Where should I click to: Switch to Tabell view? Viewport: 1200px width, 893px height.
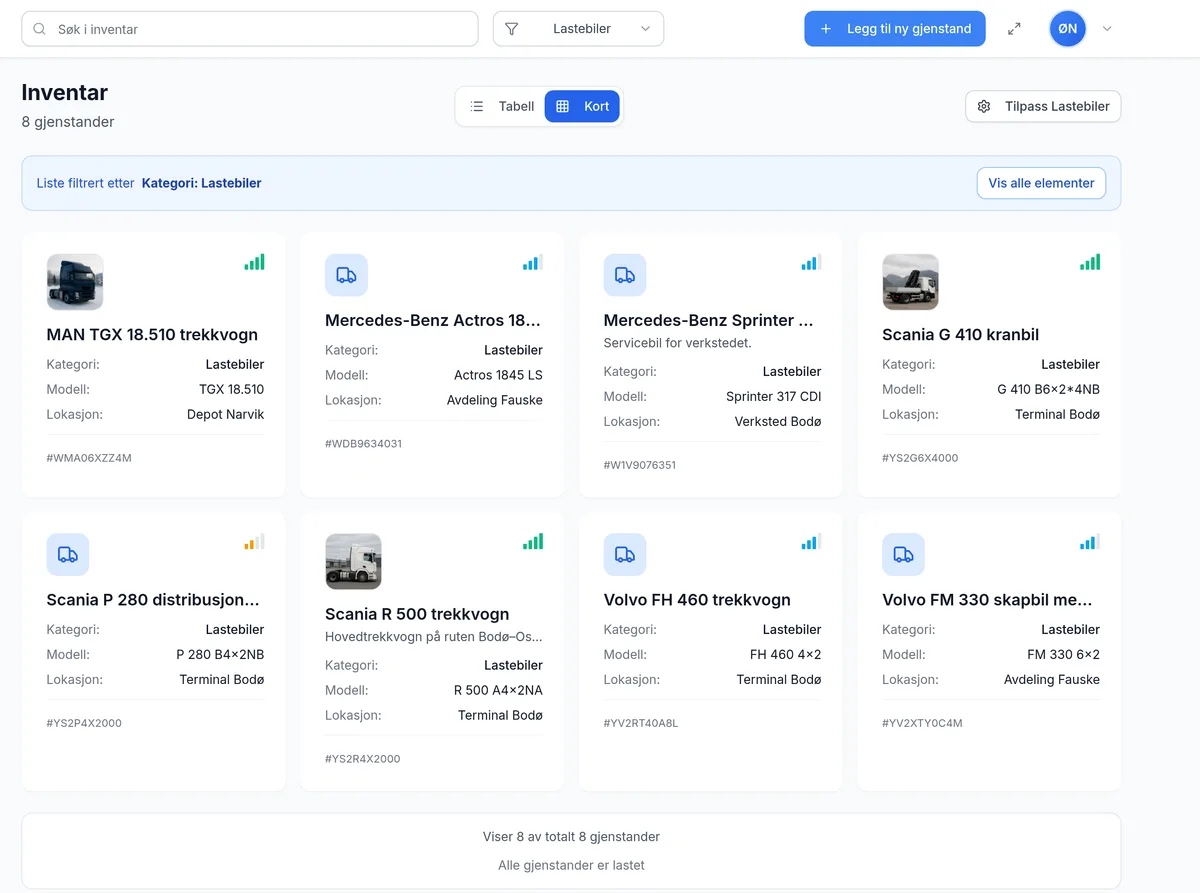tap(502, 106)
